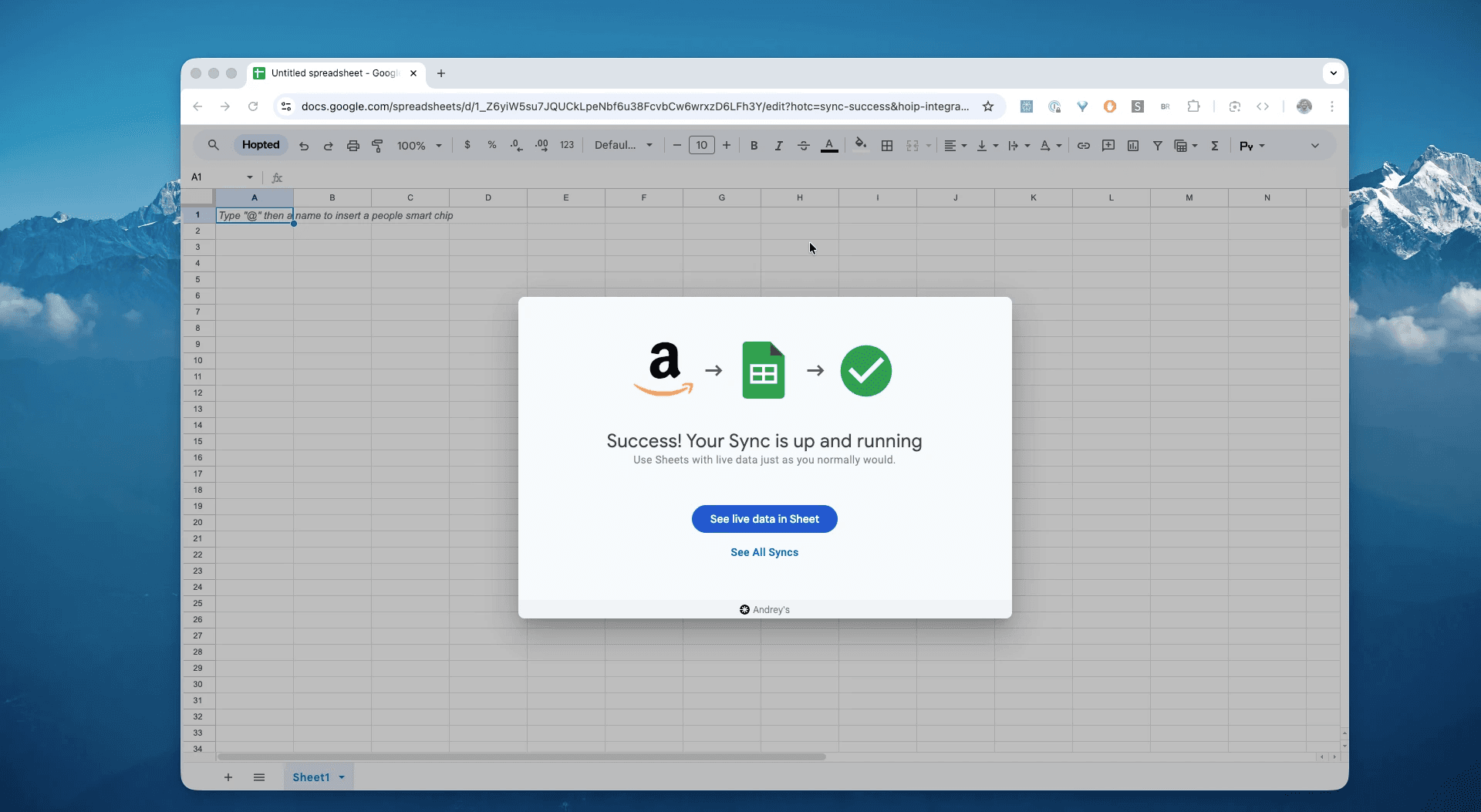Open the Chrome Extensions puzzle icon
Viewport: 1481px width, 812px height.
(1193, 106)
